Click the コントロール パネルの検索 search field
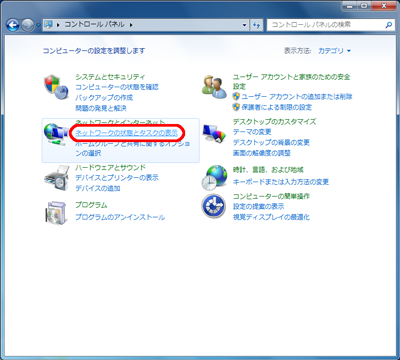 (x=330, y=25)
